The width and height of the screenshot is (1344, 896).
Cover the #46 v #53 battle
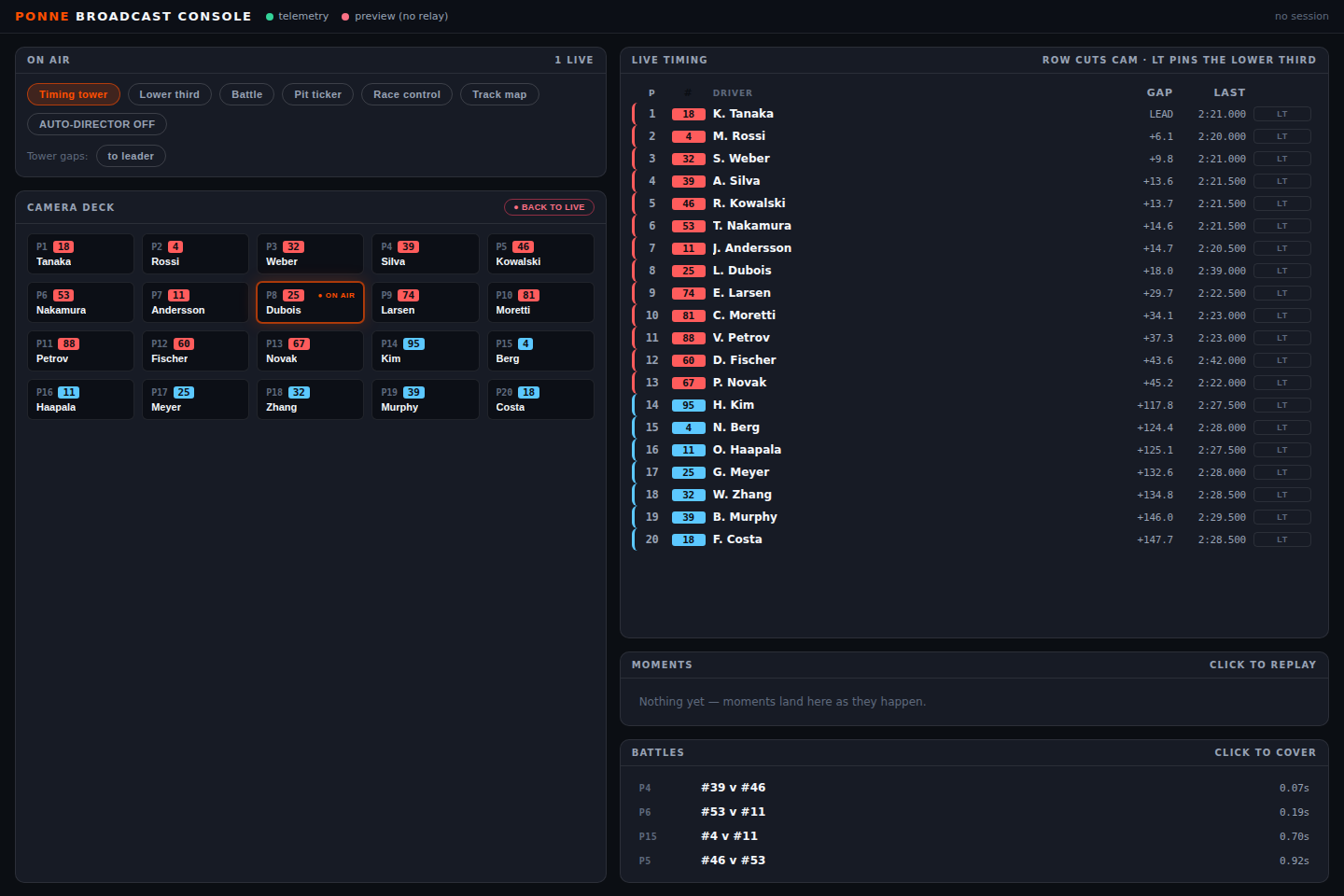(974, 861)
